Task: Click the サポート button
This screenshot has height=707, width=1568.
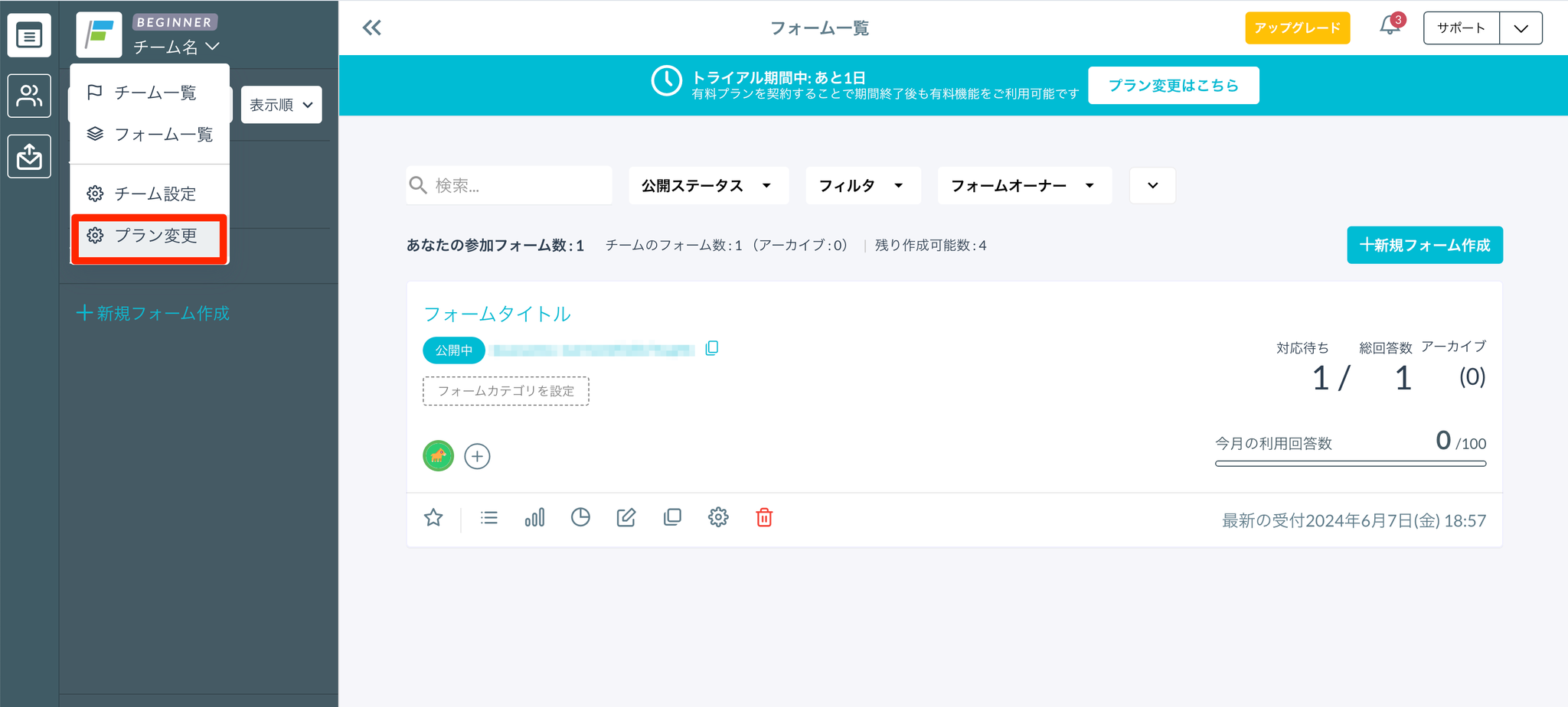Action: 1462,28
